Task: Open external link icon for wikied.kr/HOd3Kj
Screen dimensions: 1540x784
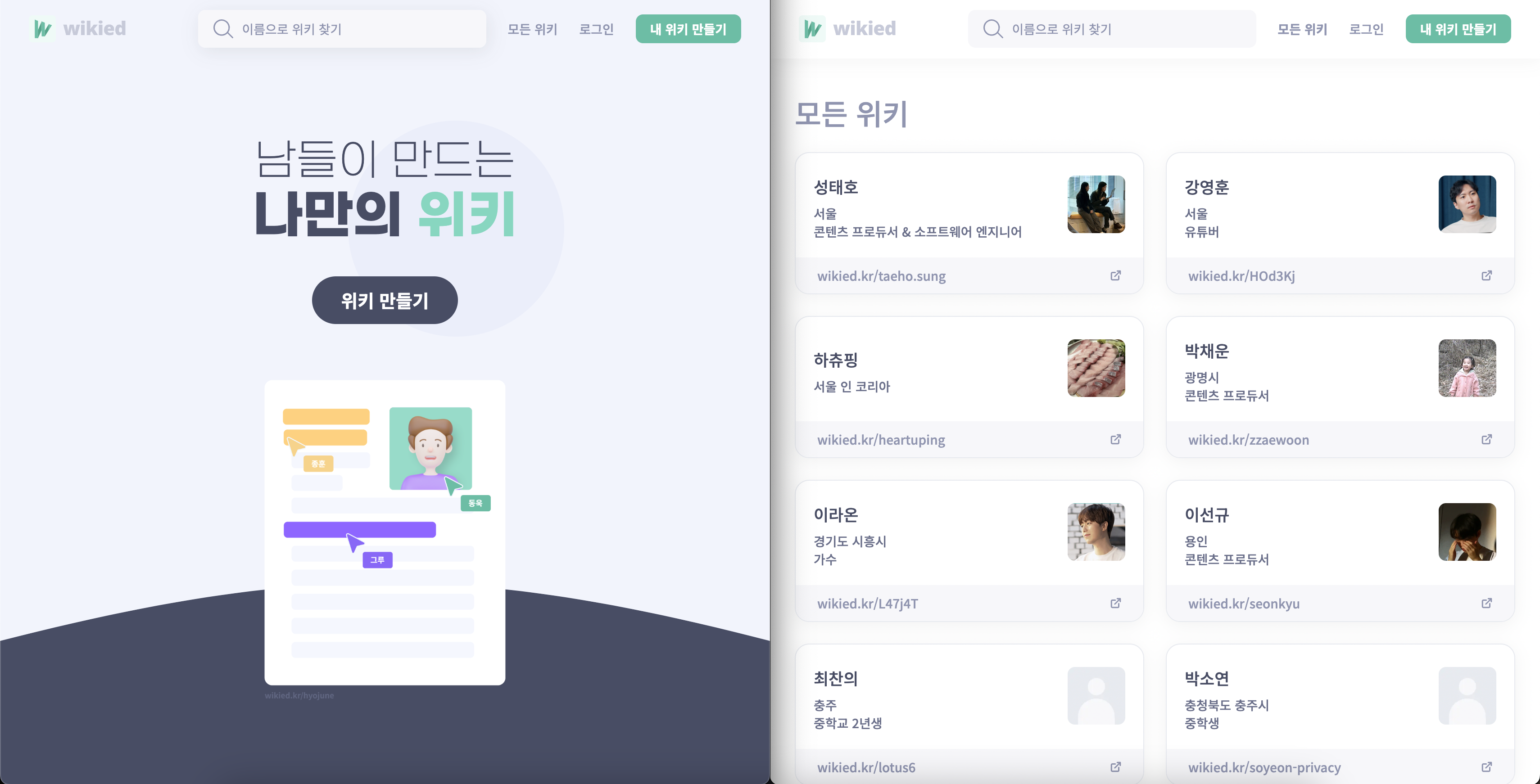Action: [1486, 275]
